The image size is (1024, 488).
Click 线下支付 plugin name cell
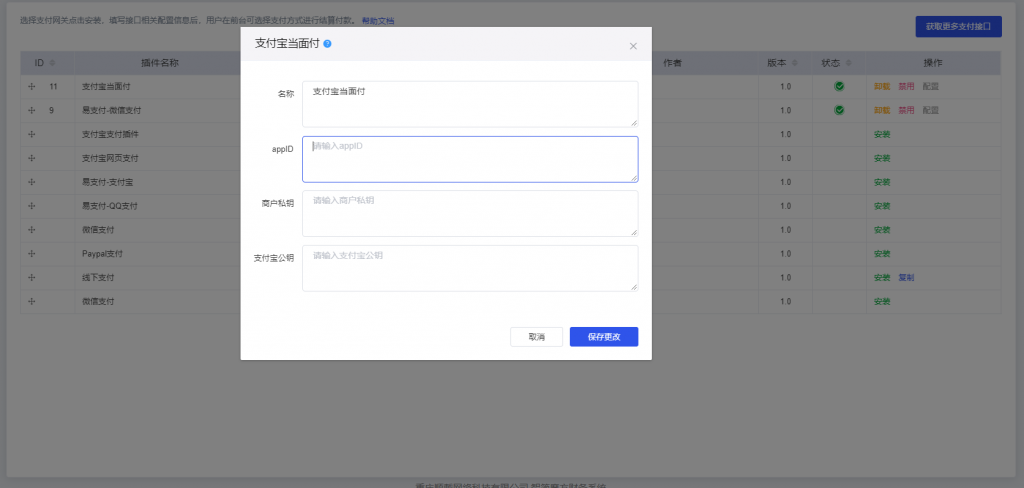[98, 278]
